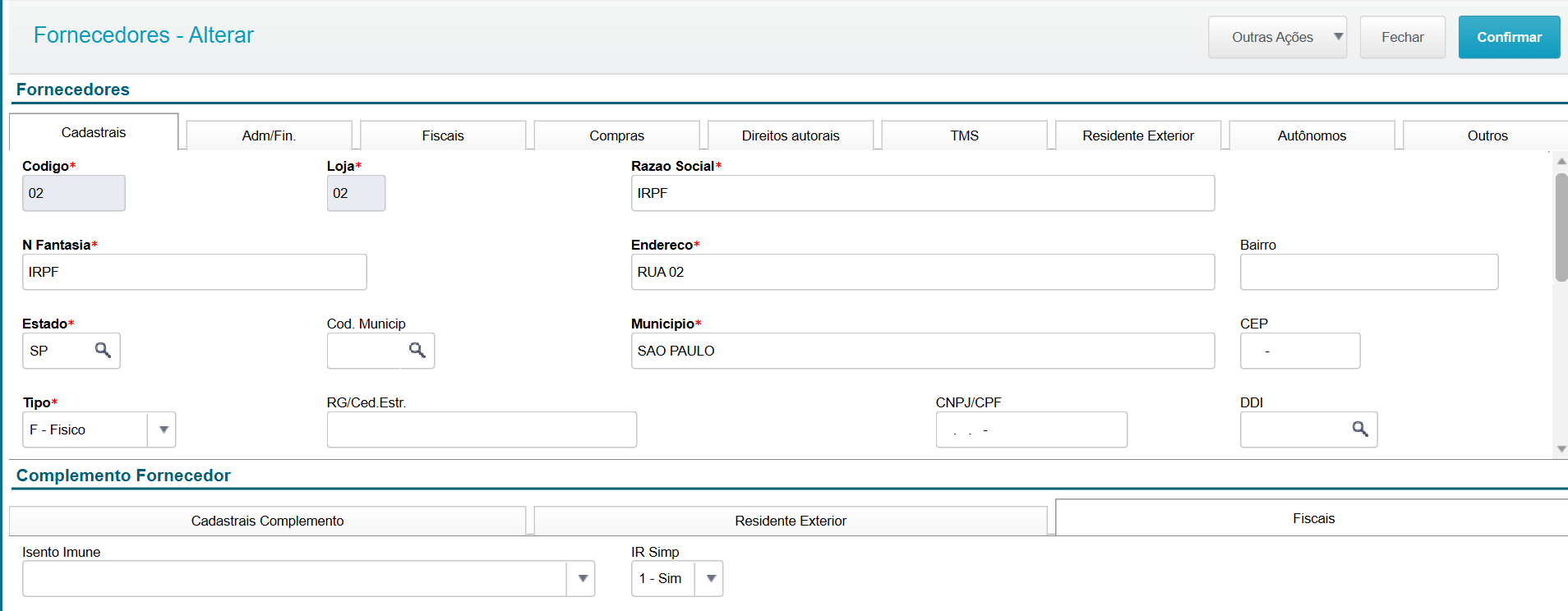Edit the Razao Social field
The width and height of the screenshot is (1568, 611).
[x=923, y=193]
